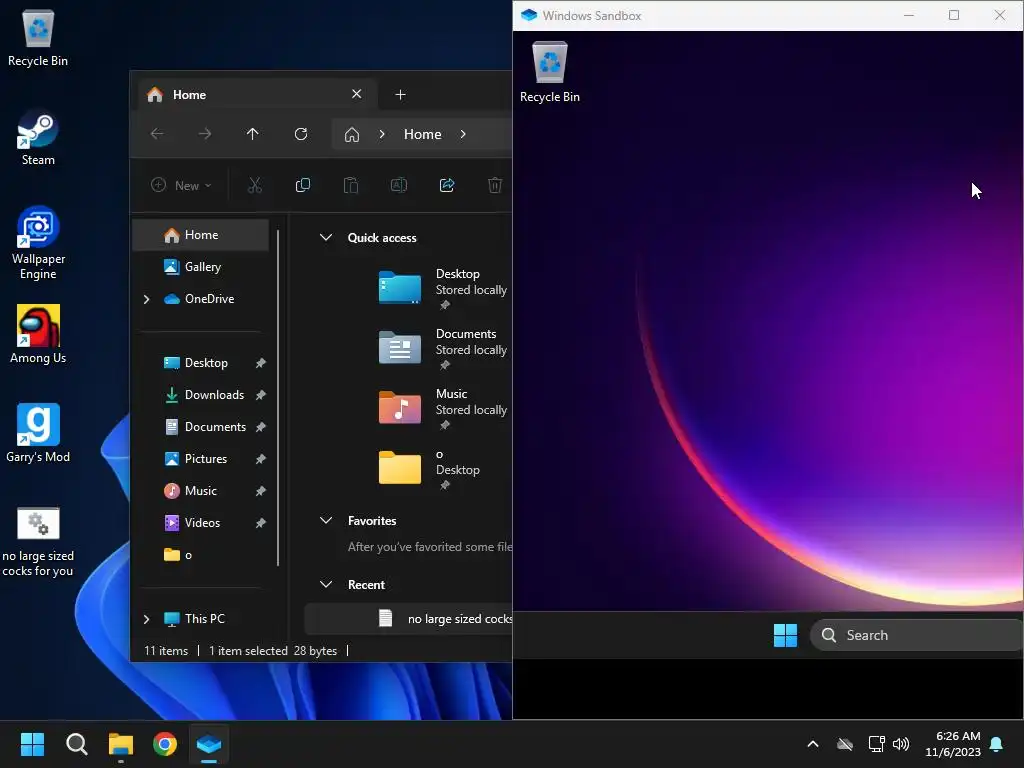
Task: Open Downloads in navigation pane
Action: coord(200,395)
